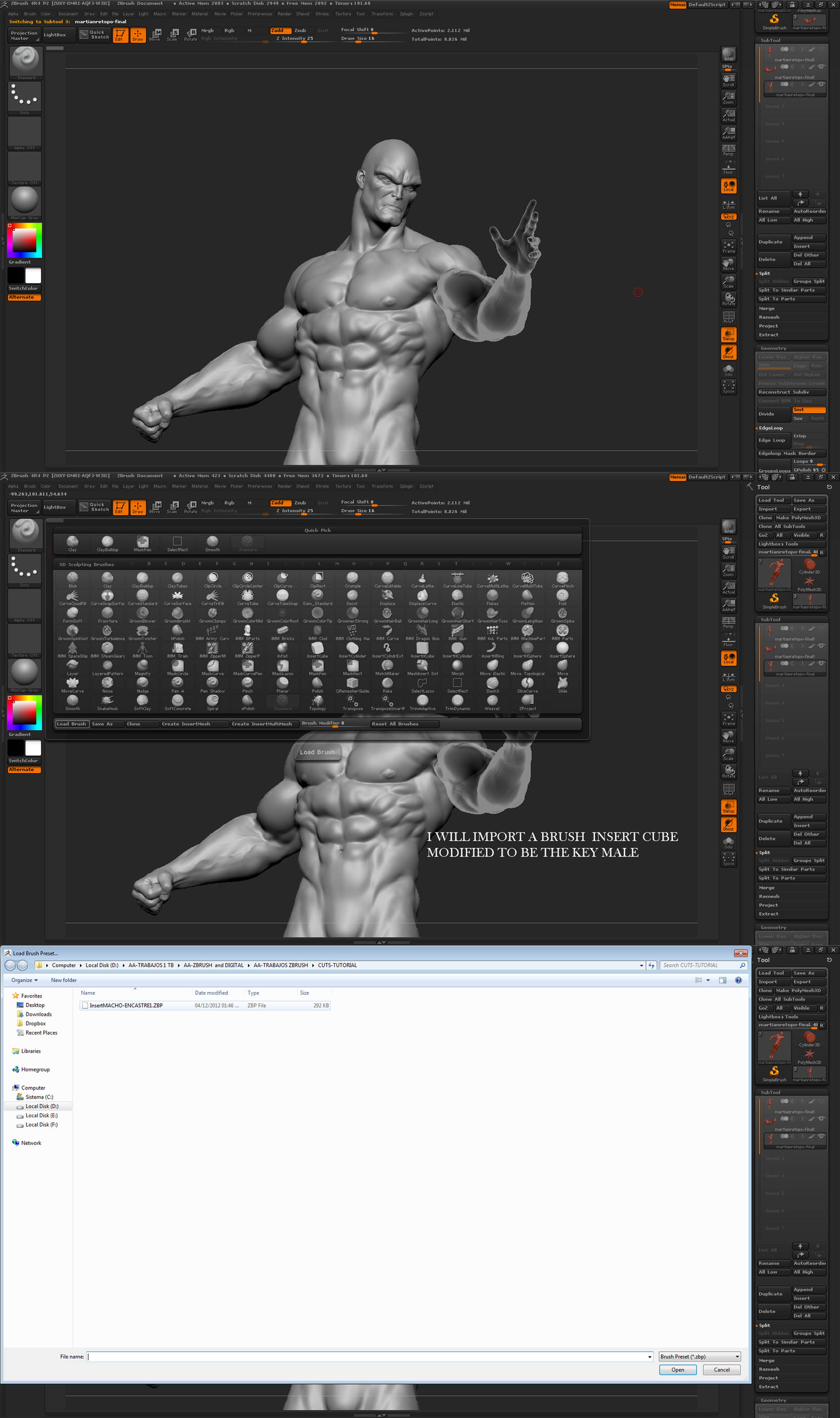Filter brushes by letter W
Screen dimensions: 840x1418
tap(508, 564)
